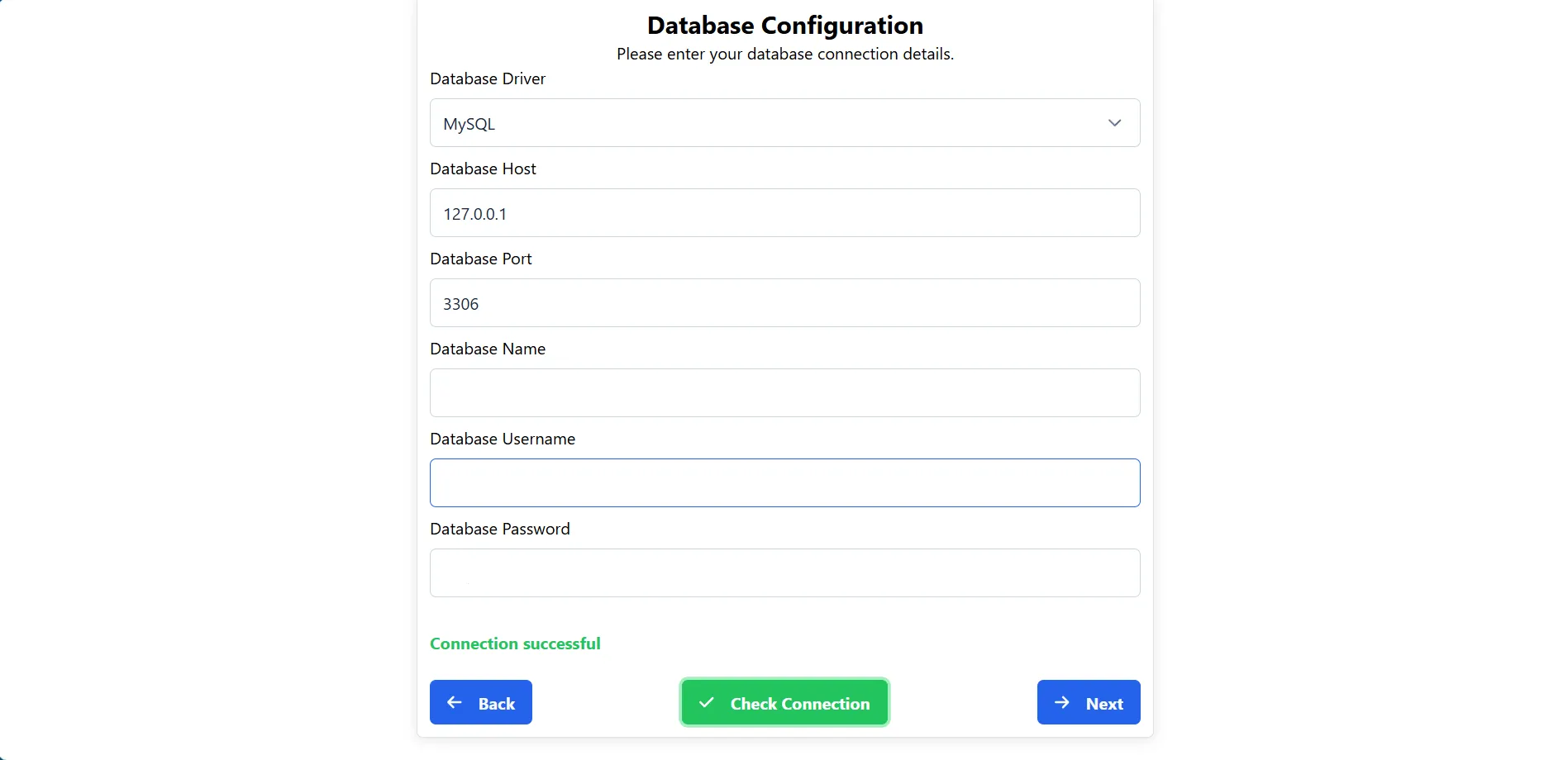
Task: Click the Database Host field showing 127.0.0.1
Action: pos(784,212)
